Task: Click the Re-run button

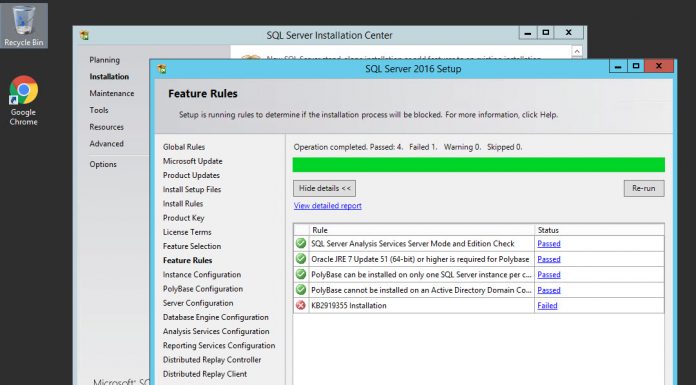Action: [x=644, y=188]
